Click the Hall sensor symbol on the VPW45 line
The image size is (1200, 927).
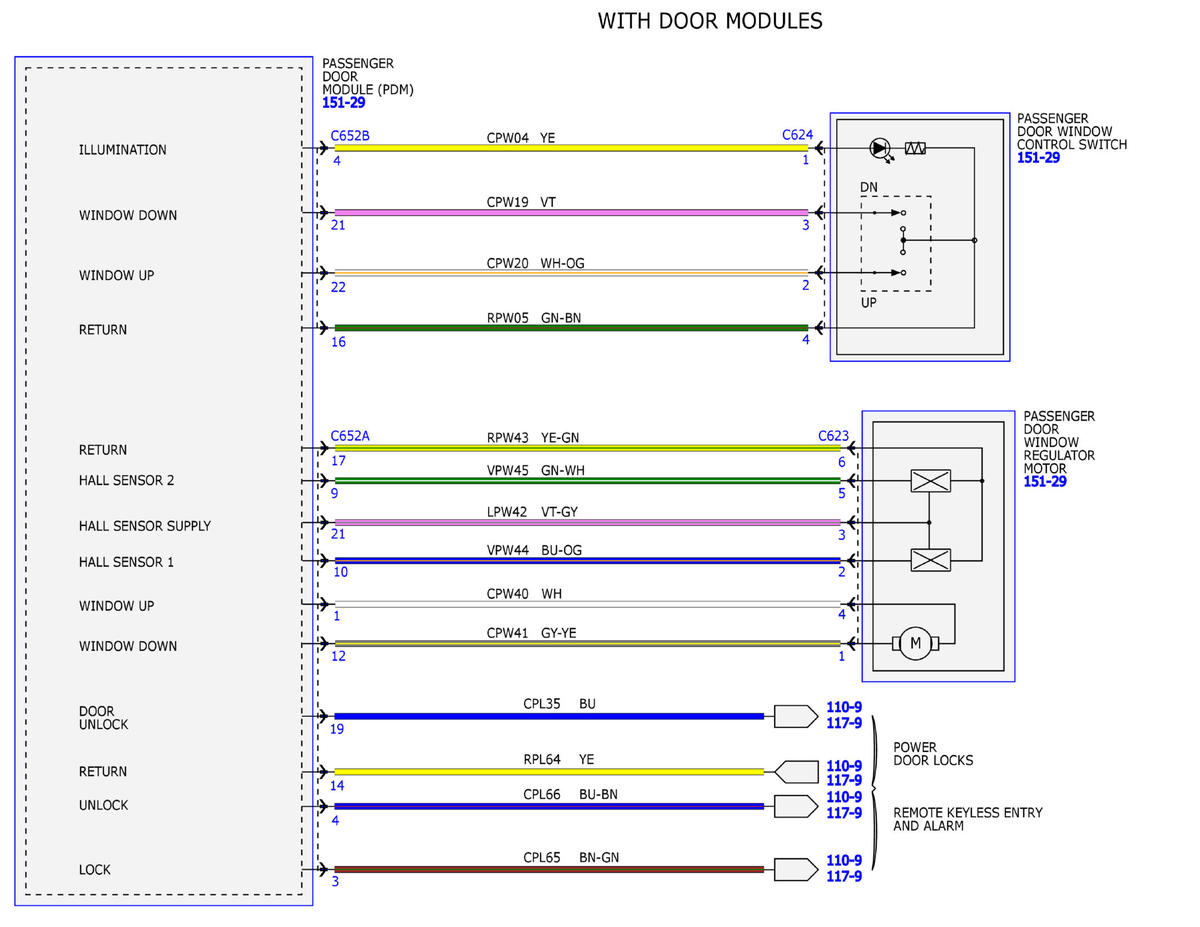[930, 481]
